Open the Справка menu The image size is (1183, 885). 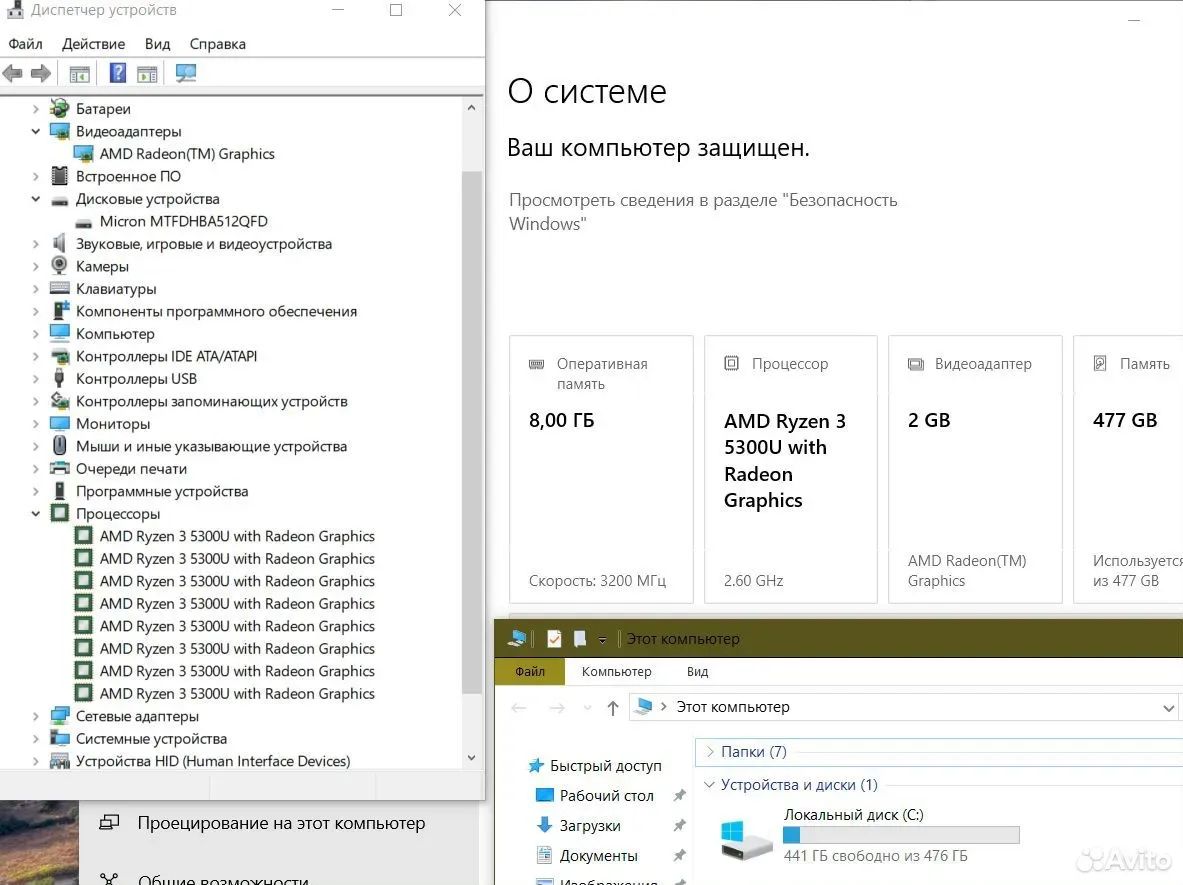point(217,44)
